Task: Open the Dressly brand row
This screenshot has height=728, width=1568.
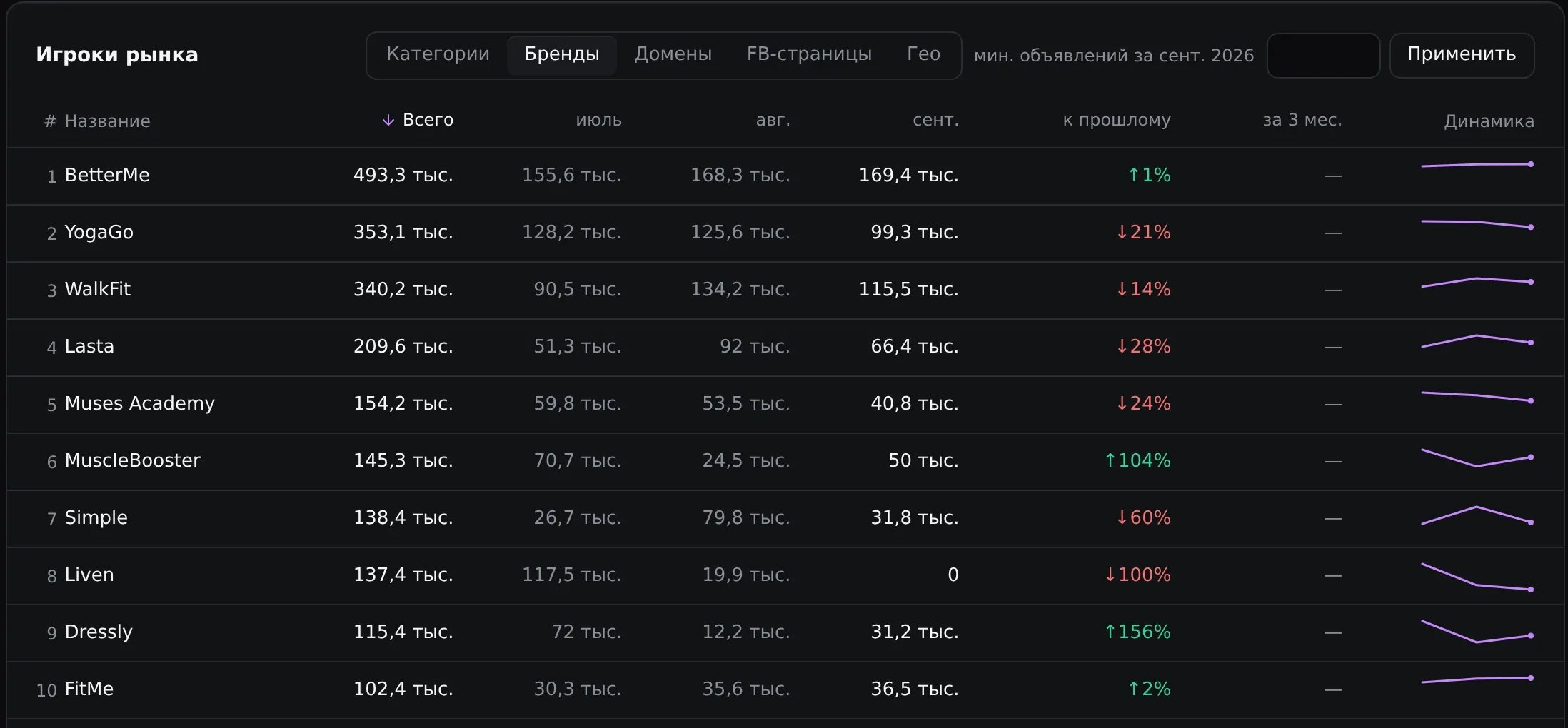Action: point(785,633)
